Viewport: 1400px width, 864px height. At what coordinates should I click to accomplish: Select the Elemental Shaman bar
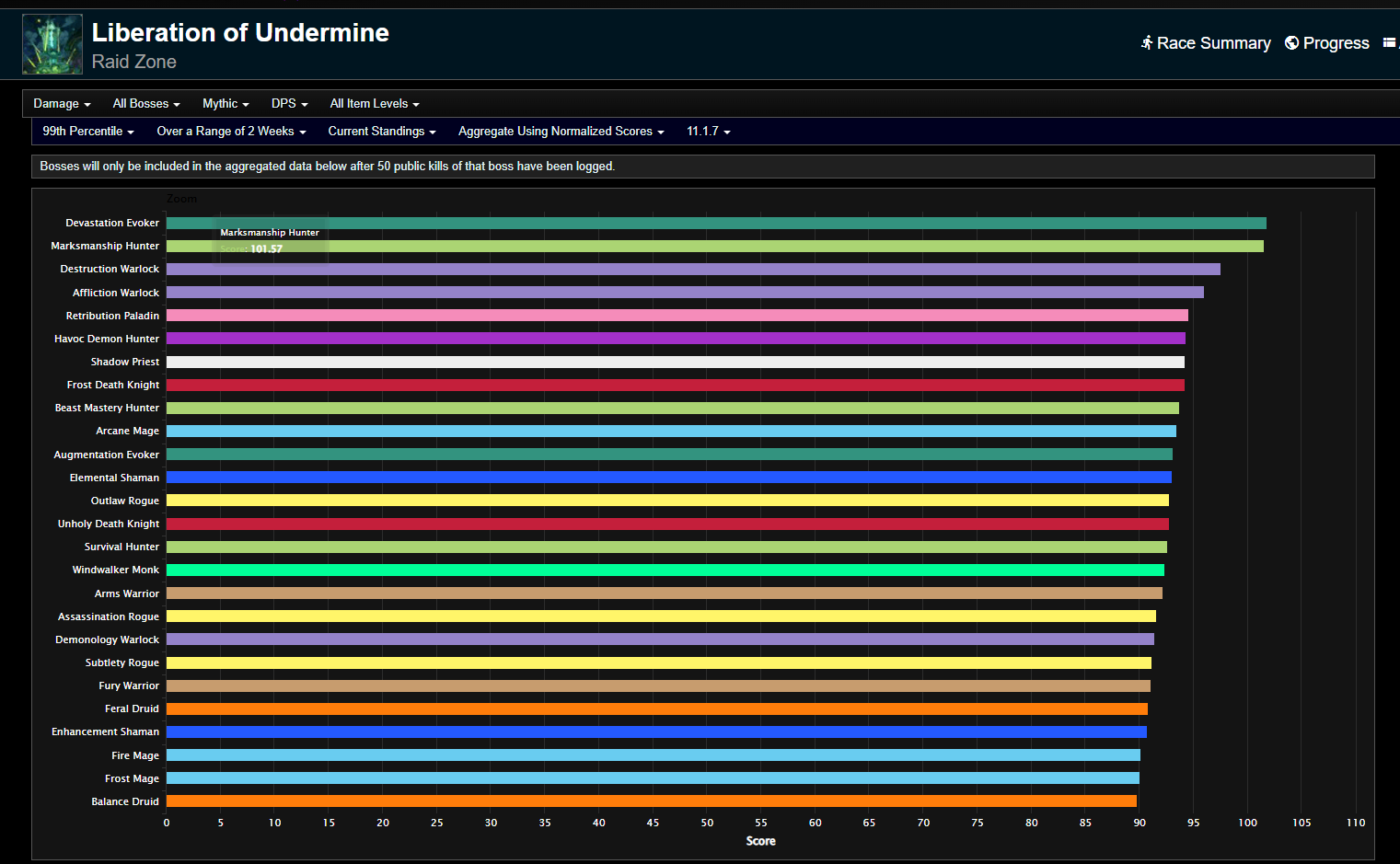669,478
